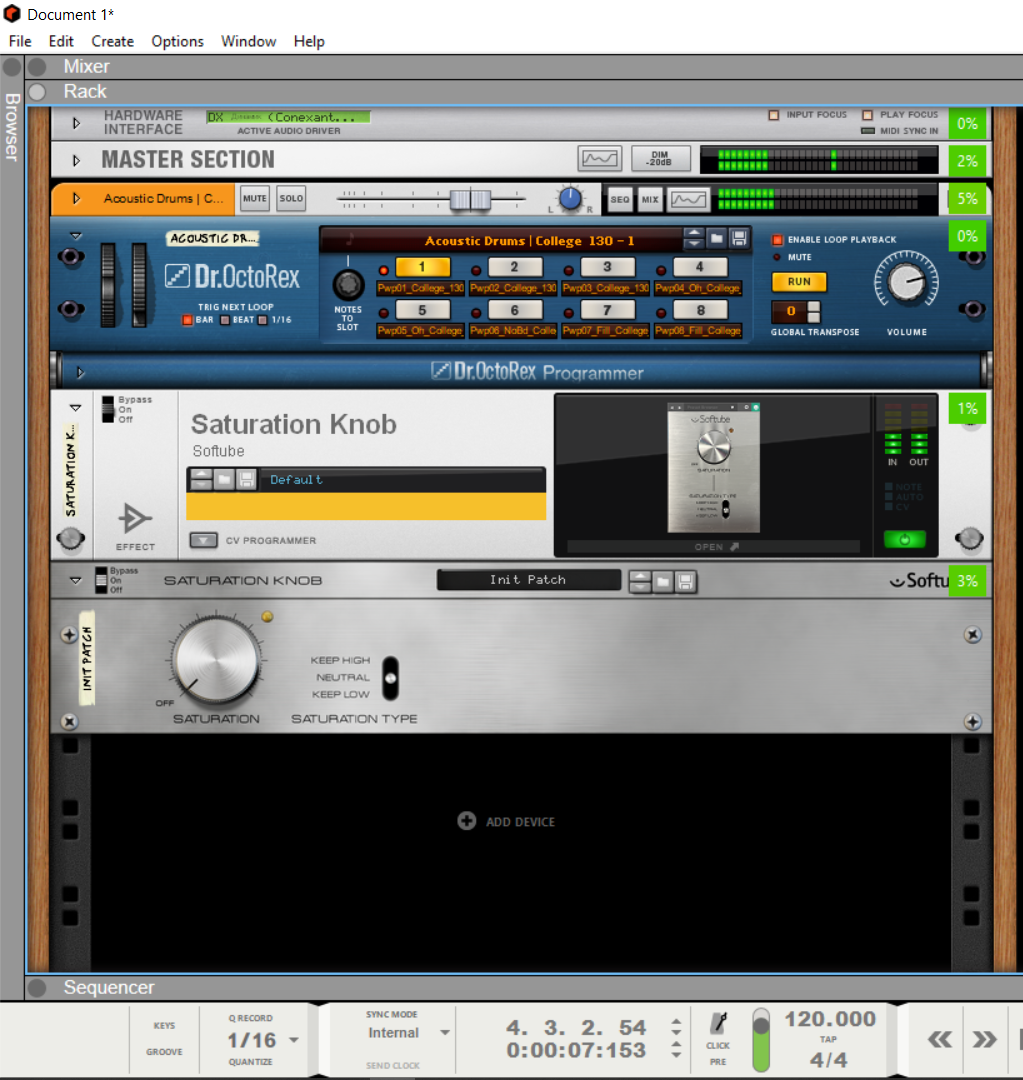Click the Dr.OctoRex patch up/down arrows
Image resolution: width=1023 pixels, height=1080 pixels.
[x=694, y=238]
